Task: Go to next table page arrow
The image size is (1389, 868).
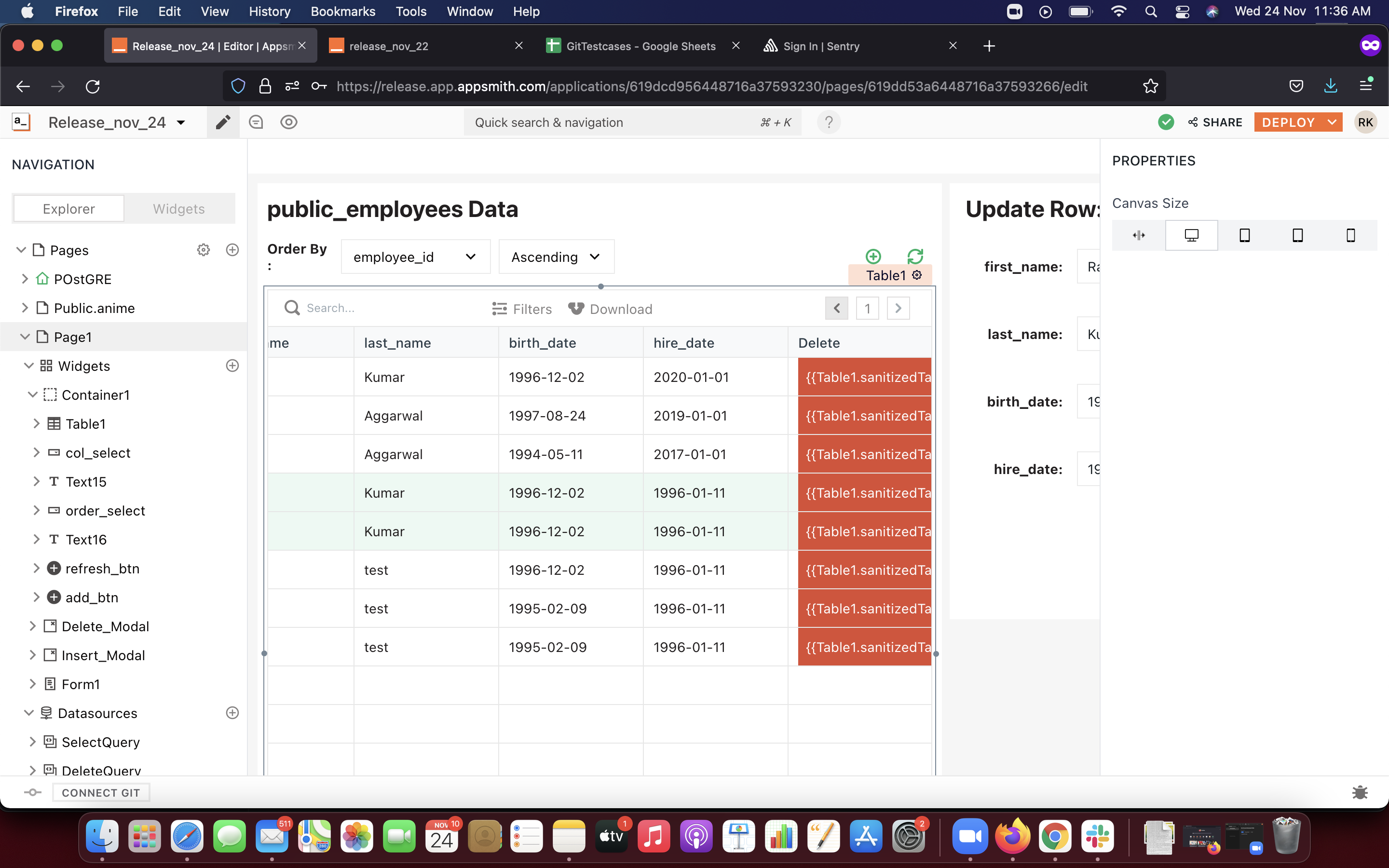Action: click(898, 308)
